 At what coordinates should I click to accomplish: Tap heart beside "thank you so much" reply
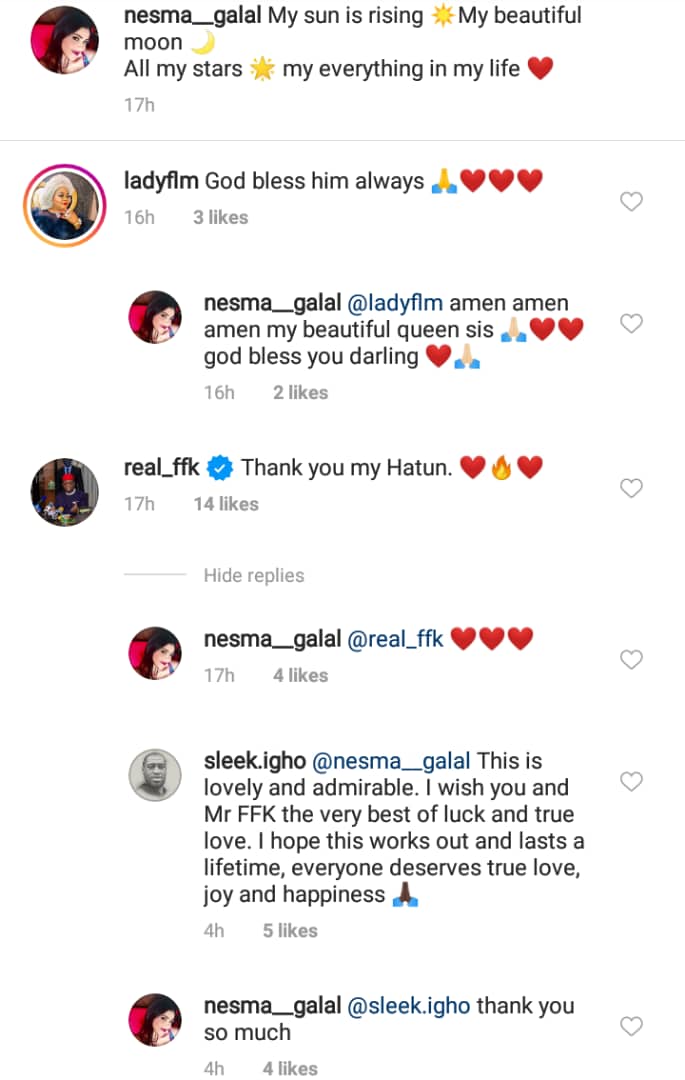coord(631,1026)
